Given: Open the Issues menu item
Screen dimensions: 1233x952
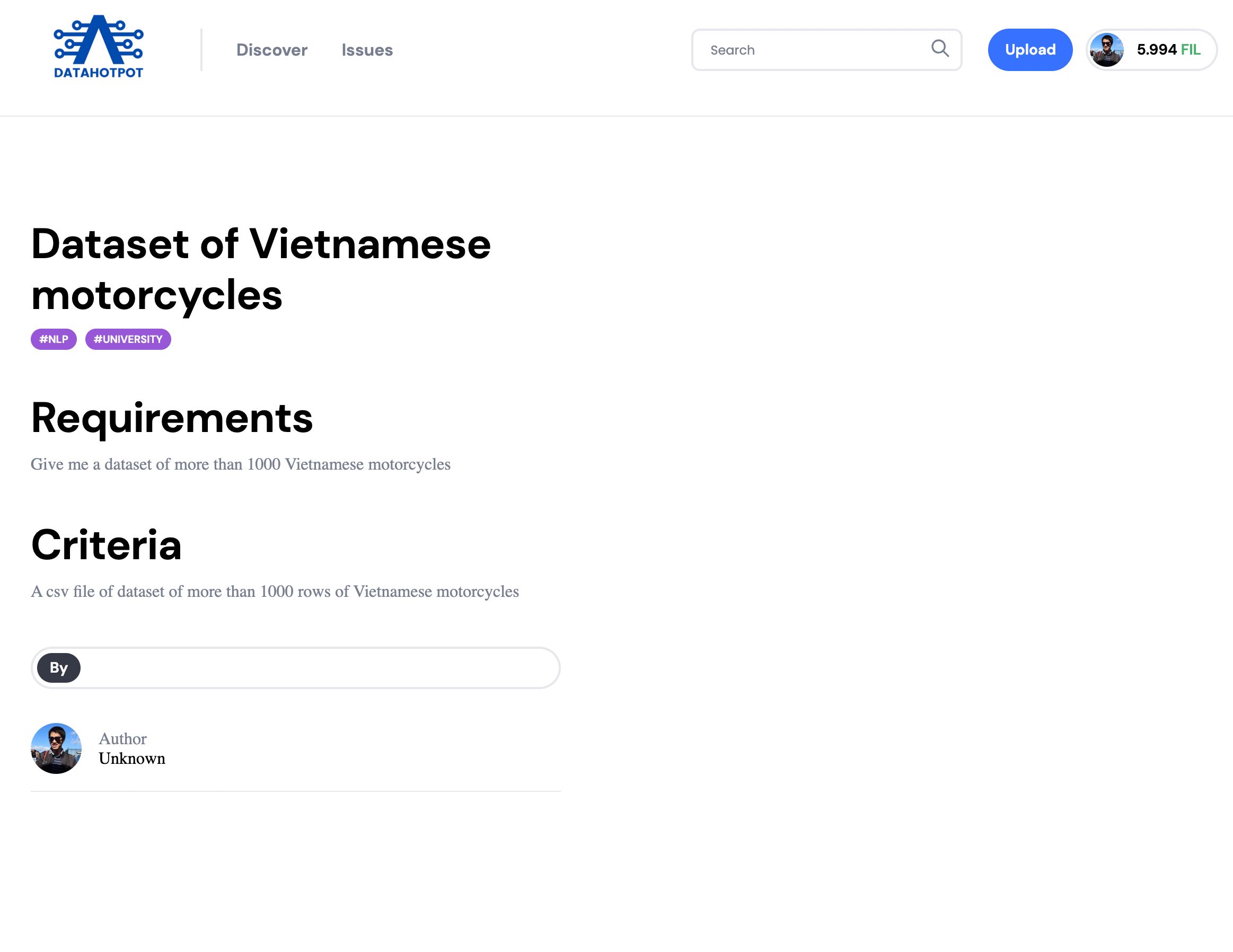Looking at the screenshot, I should click(x=367, y=49).
